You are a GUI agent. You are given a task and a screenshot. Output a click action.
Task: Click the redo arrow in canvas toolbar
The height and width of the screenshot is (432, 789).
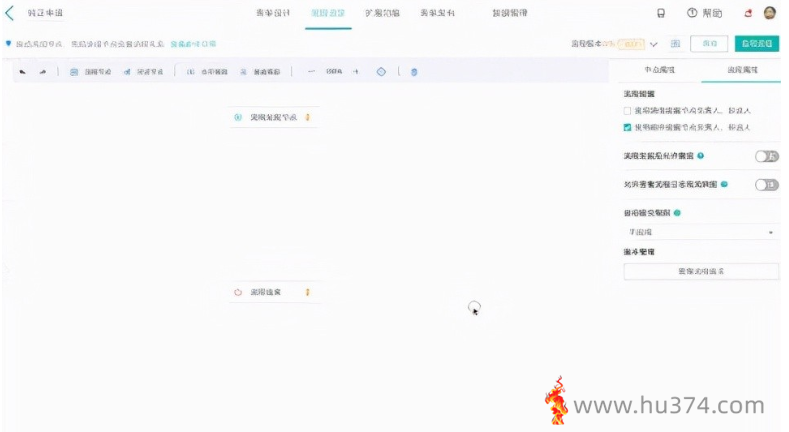point(43,72)
